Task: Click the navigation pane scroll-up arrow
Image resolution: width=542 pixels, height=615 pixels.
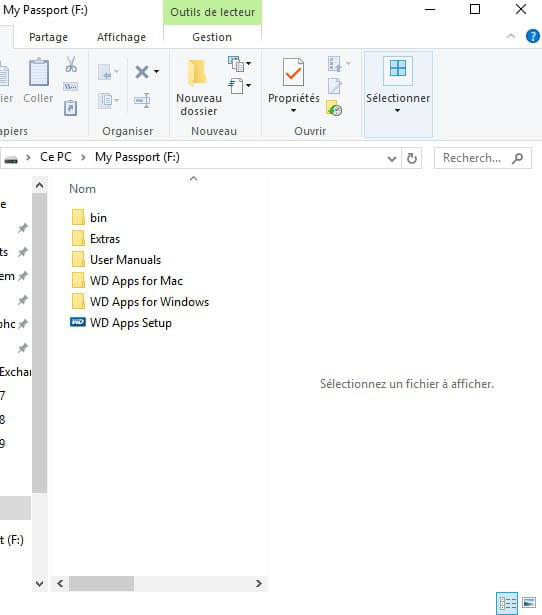Action: coord(39,185)
